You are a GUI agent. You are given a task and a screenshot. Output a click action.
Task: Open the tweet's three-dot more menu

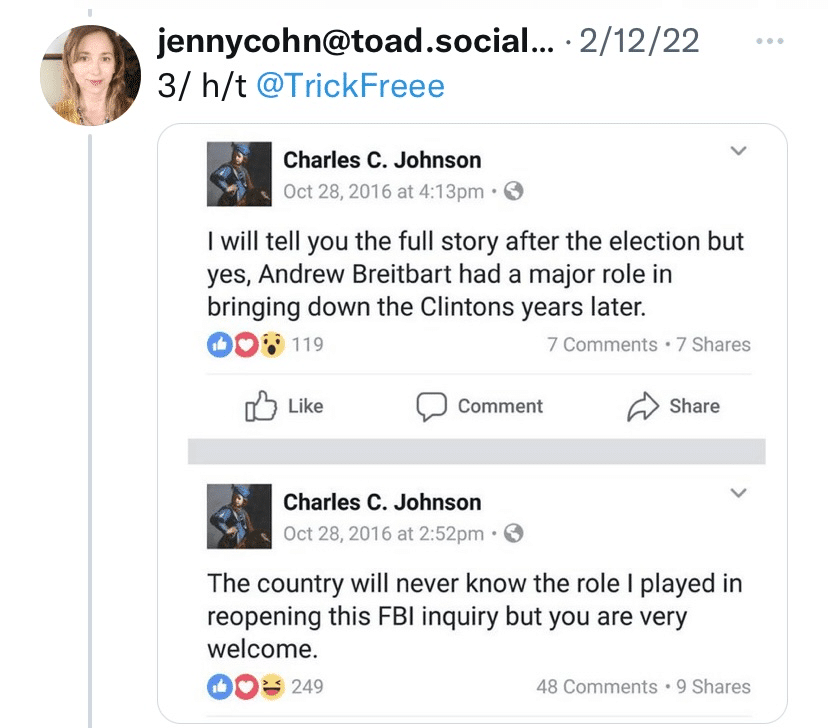point(769,42)
